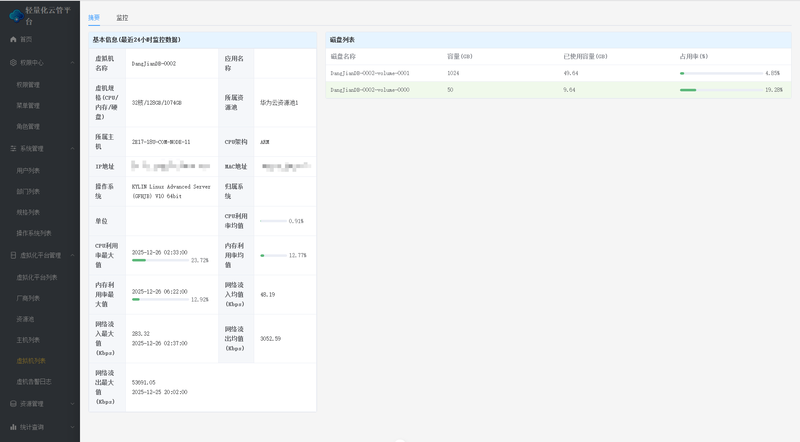Click the icon beside 虚拟化平台管理
The height and width of the screenshot is (442, 800).
pos(13,255)
